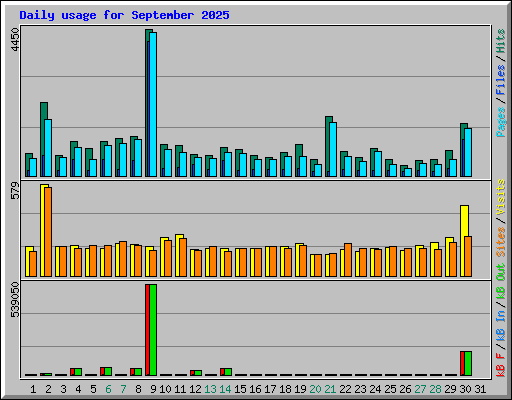Click the green kB bar for day 30

(468, 363)
